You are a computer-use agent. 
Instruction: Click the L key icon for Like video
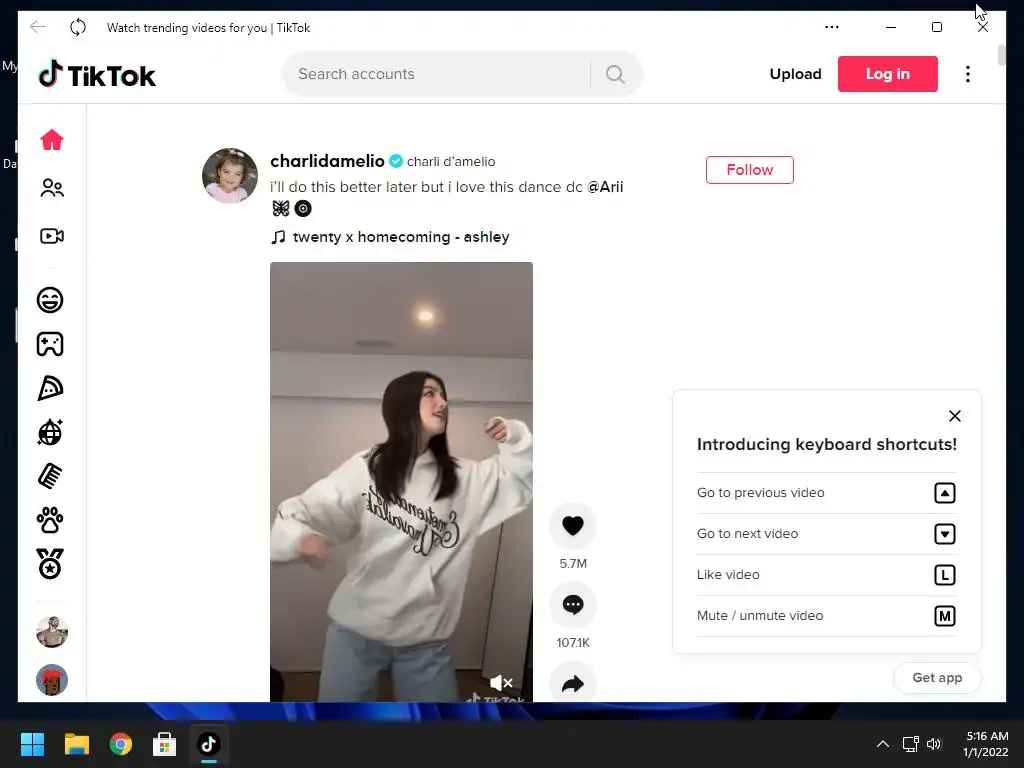(x=944, y=575)
